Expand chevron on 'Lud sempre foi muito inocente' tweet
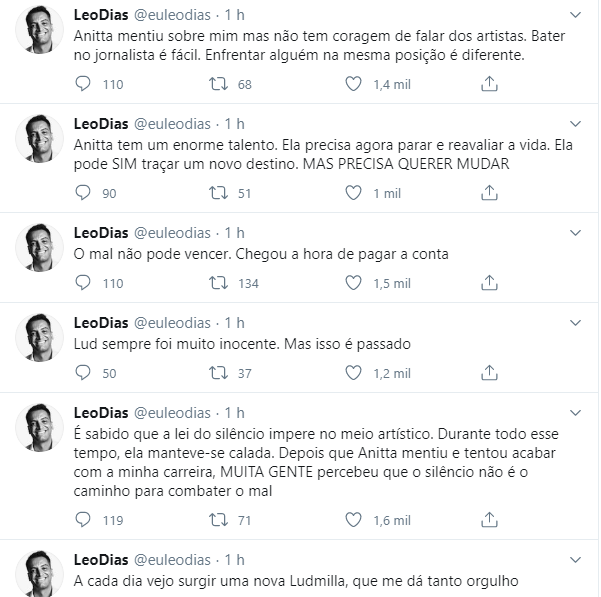 575,323
